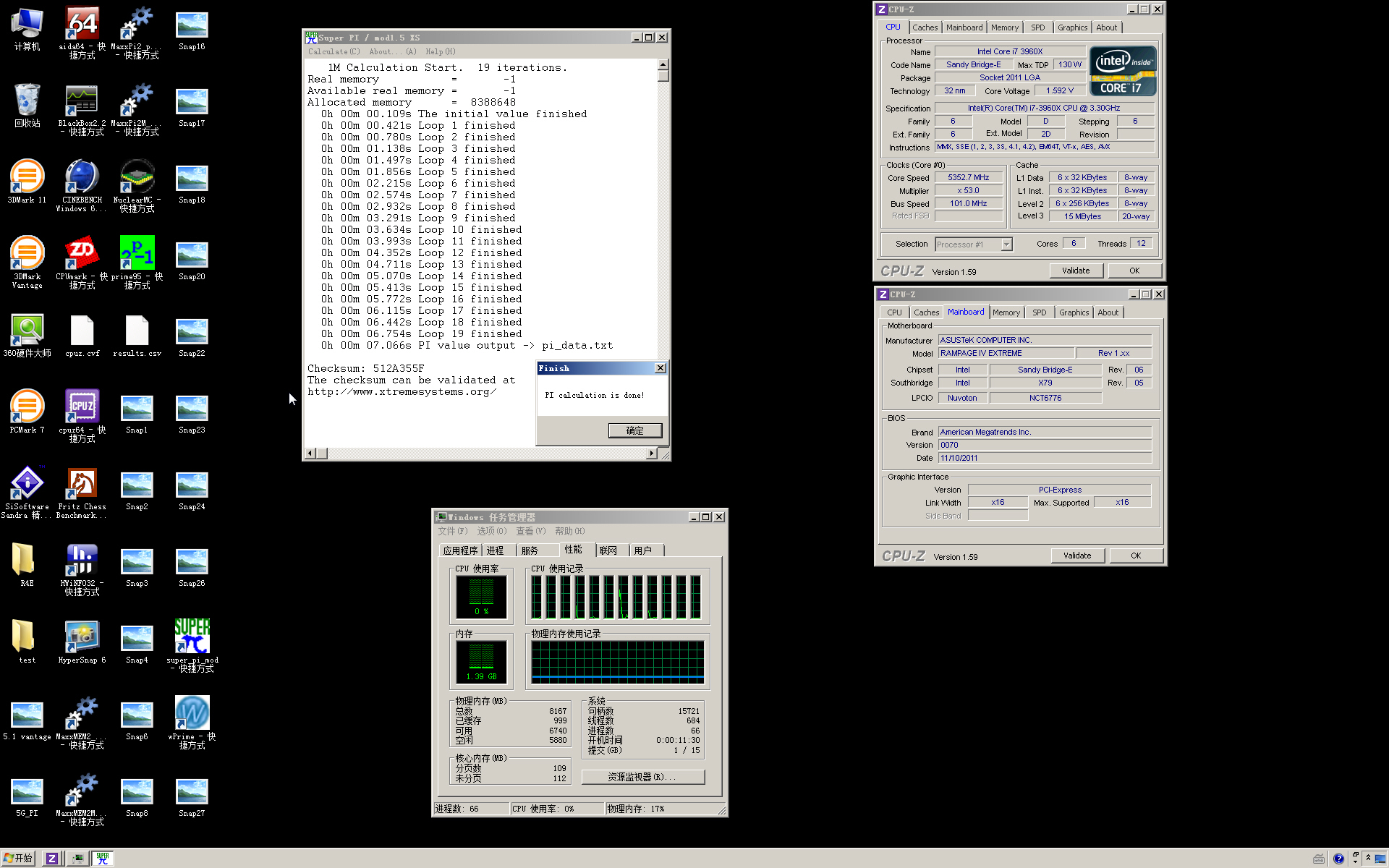Switch to CPU tab in bottom CPU-Z
The width and height of the screenshot is (1389, 868).
click(x=894, y=312)
